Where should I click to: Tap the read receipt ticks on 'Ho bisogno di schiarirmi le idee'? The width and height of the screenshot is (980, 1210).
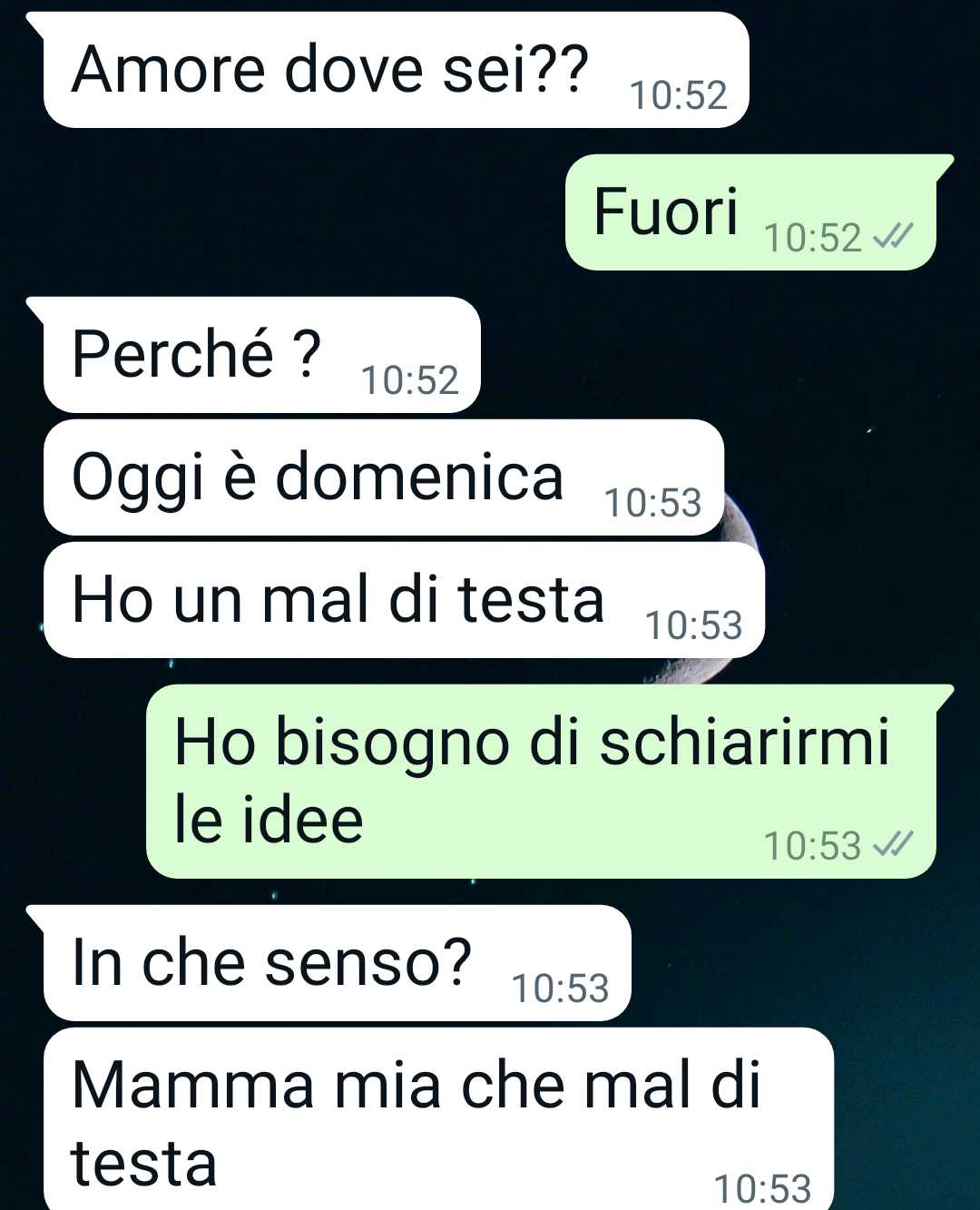click(x=892, y=845)
